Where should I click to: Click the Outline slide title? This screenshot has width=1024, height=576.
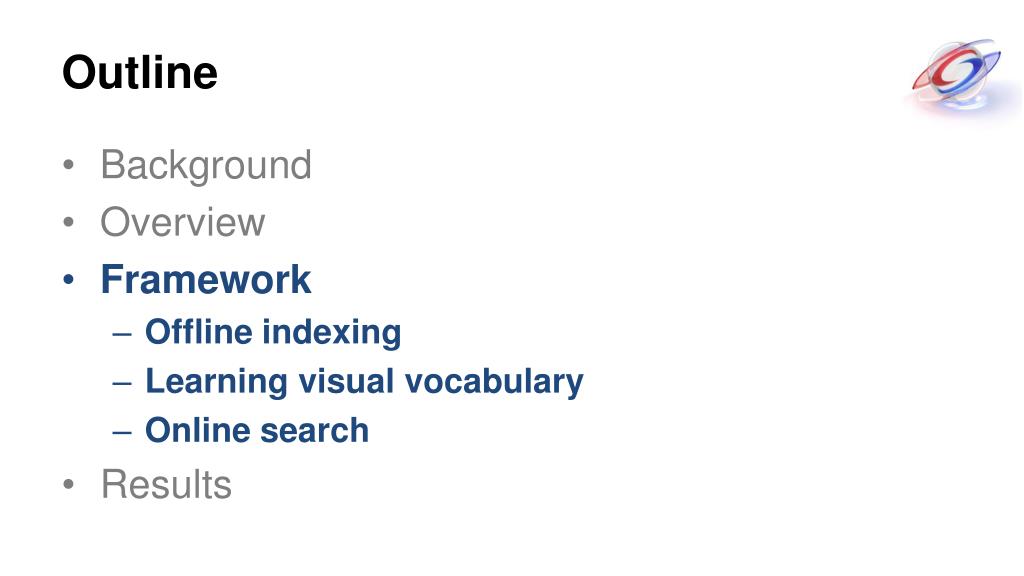(140, 72)
